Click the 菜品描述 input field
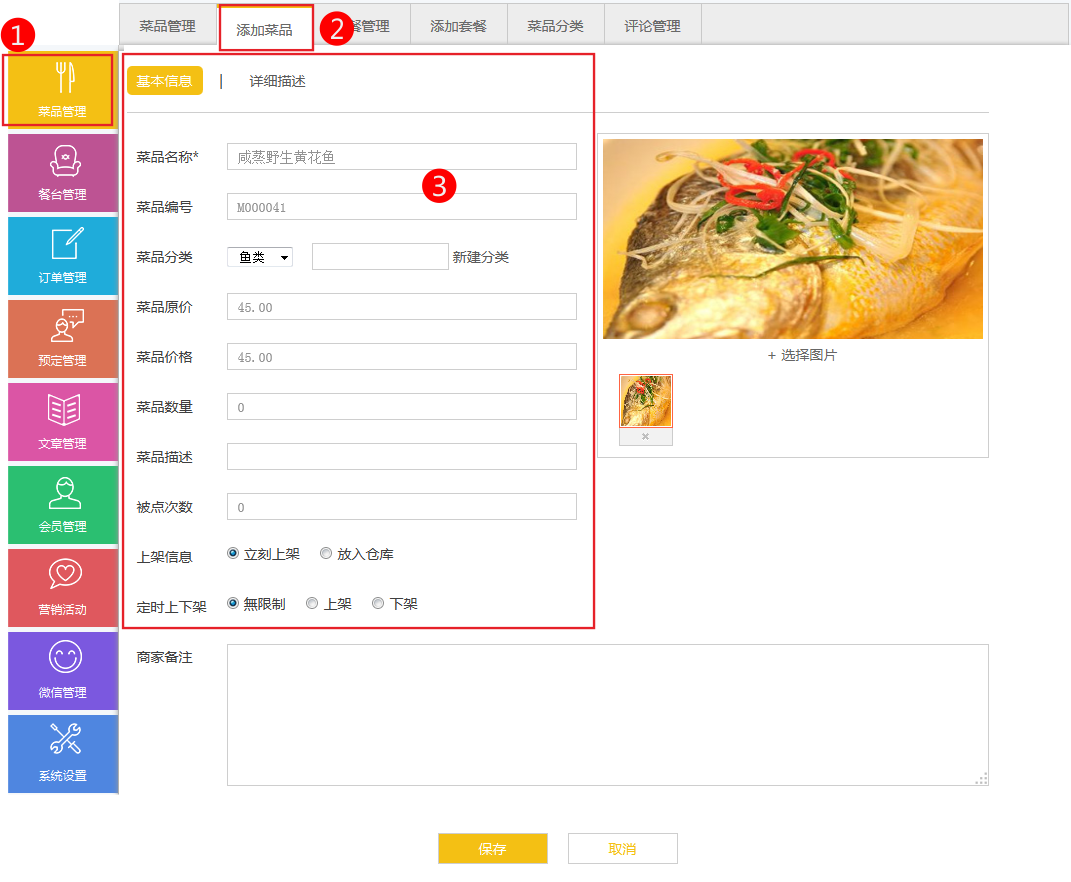The image size is (1071, 882). 401,456
